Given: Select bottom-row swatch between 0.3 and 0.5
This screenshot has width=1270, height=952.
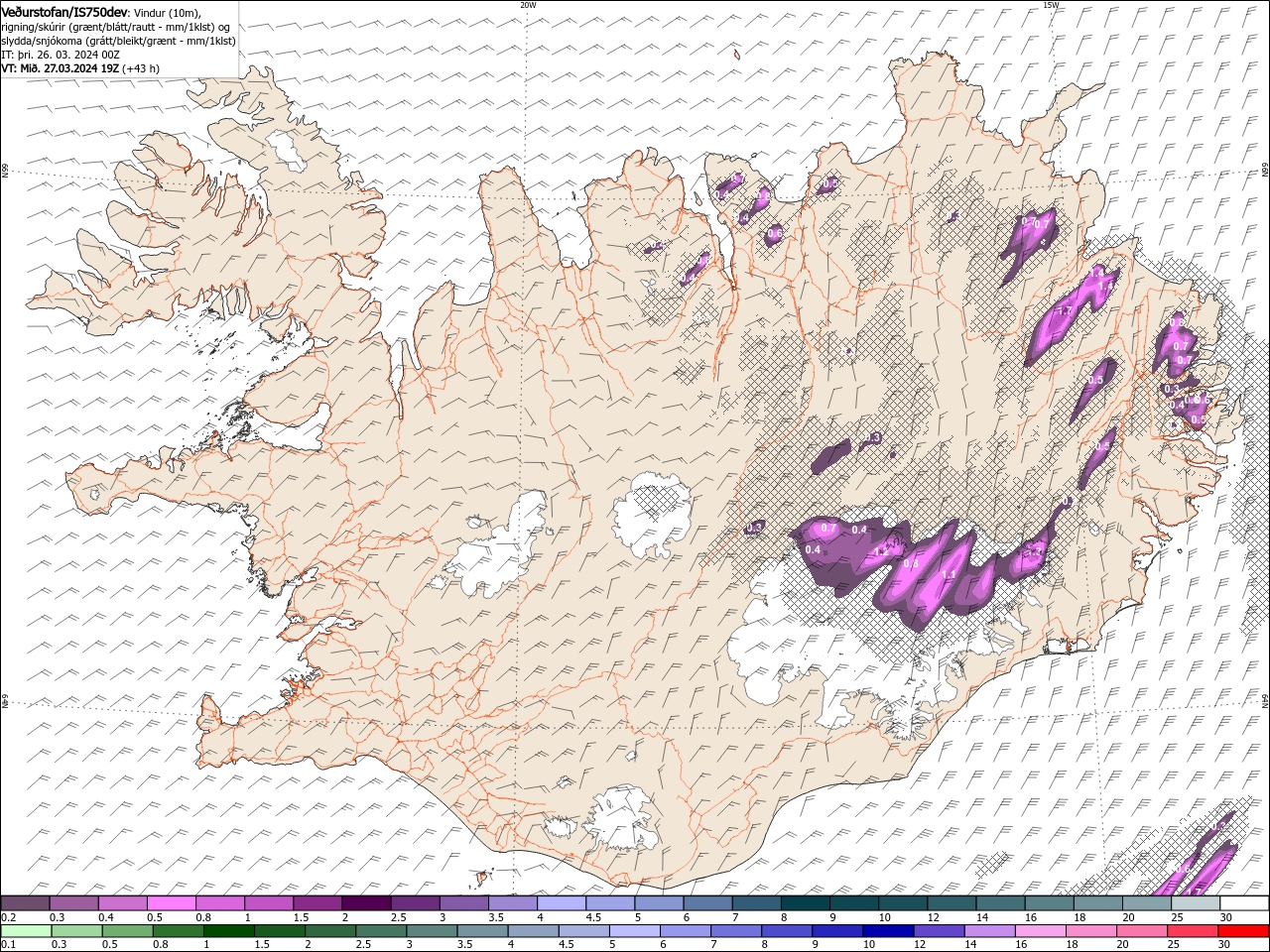Looking at the screenshot, I should [76, 930].
